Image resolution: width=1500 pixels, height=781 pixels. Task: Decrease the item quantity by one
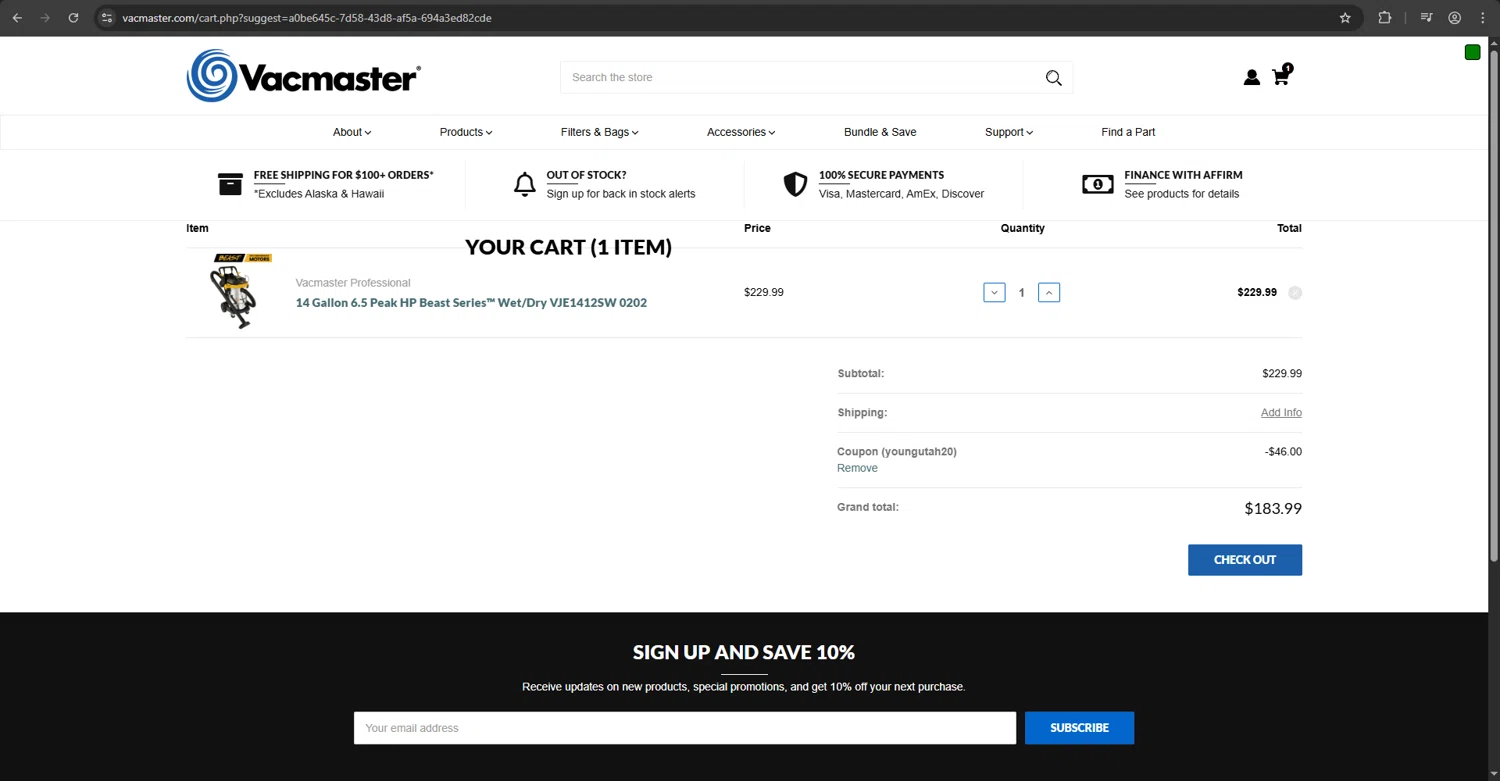[x=994, y=293]
